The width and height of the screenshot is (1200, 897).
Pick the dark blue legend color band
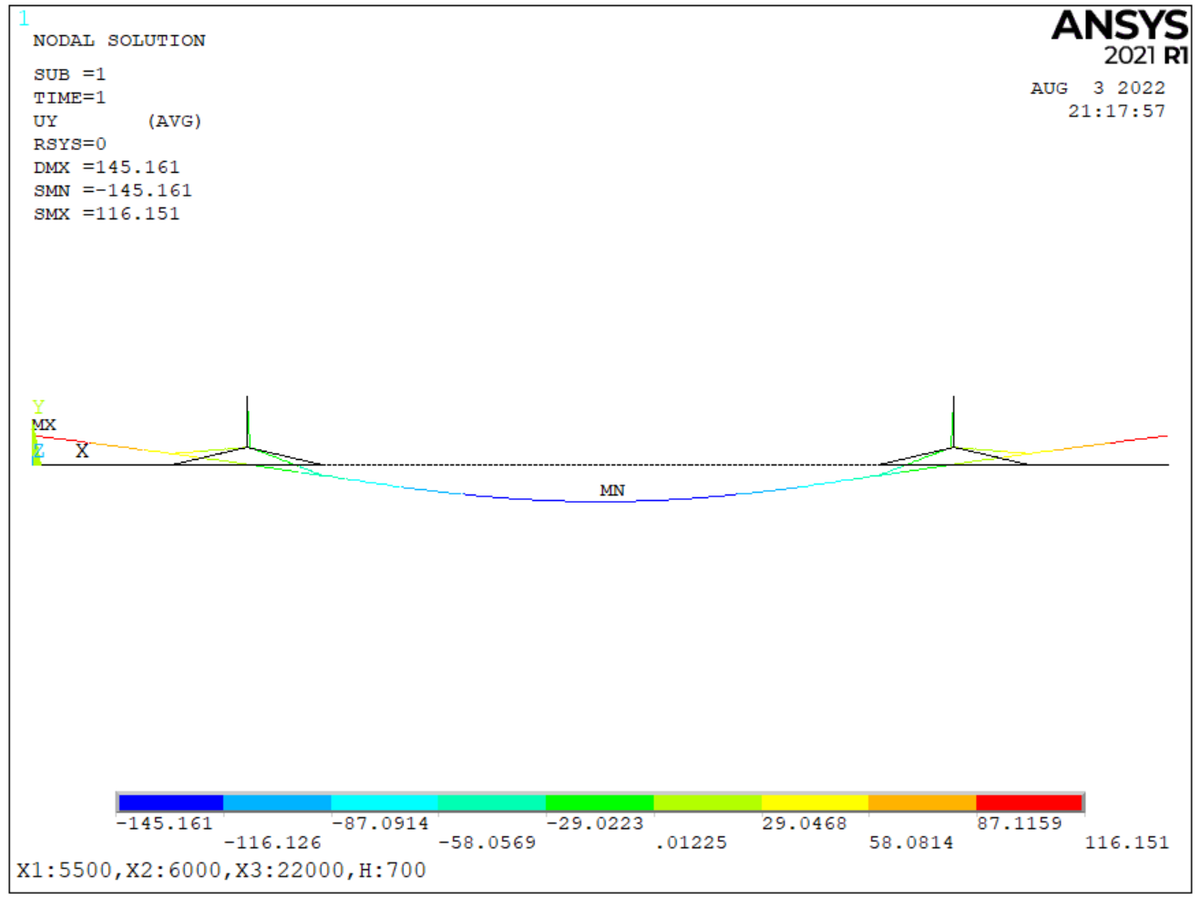[170, 802]
